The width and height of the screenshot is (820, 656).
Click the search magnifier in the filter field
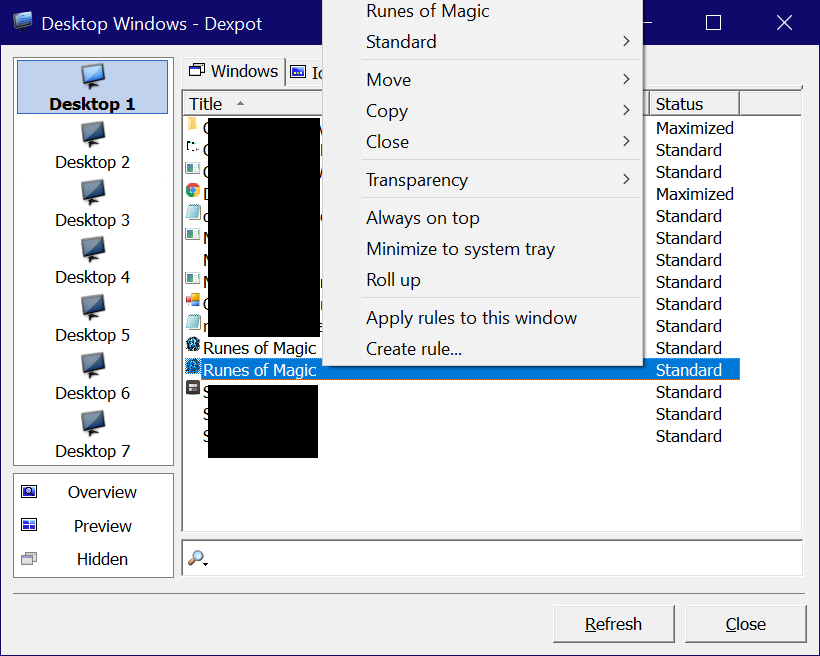tap(198, 559)
